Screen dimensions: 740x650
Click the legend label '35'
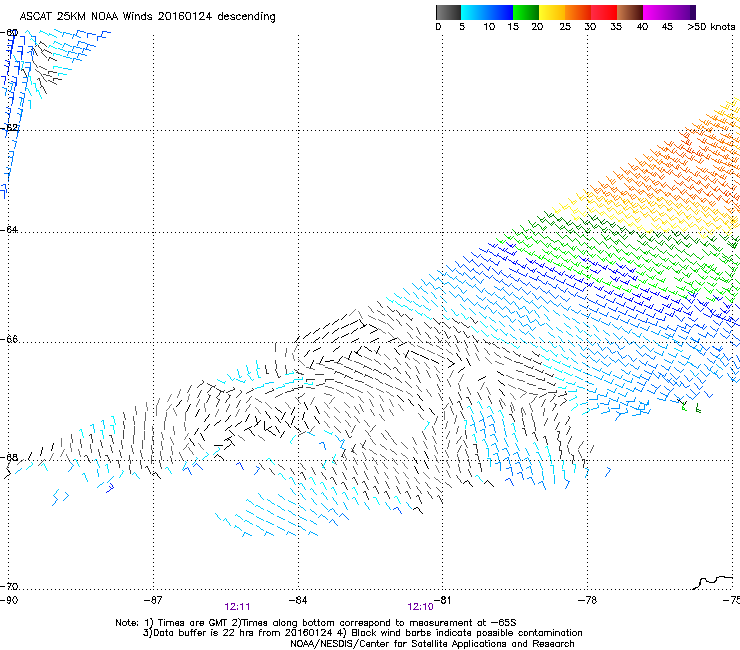tap(616, 27)
